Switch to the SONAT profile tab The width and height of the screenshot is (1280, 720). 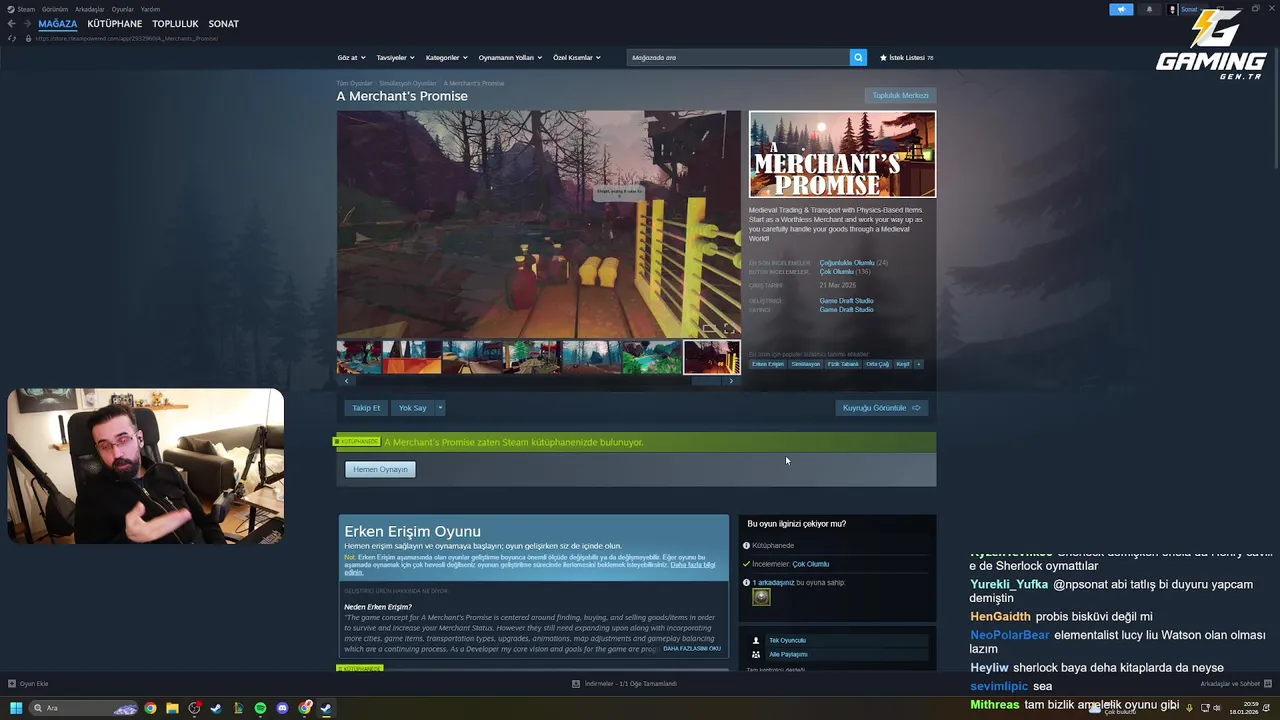(224, 24)
